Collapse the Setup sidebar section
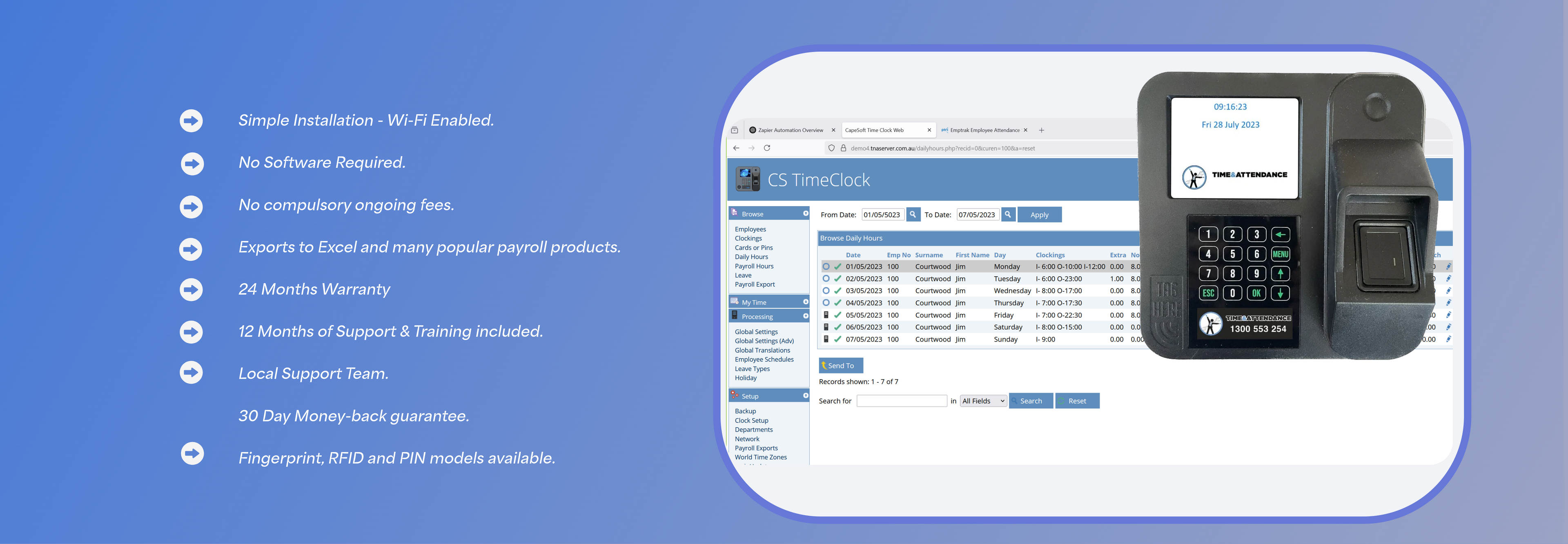This screenshot has width=1568, height=544. tap(805, 395)
